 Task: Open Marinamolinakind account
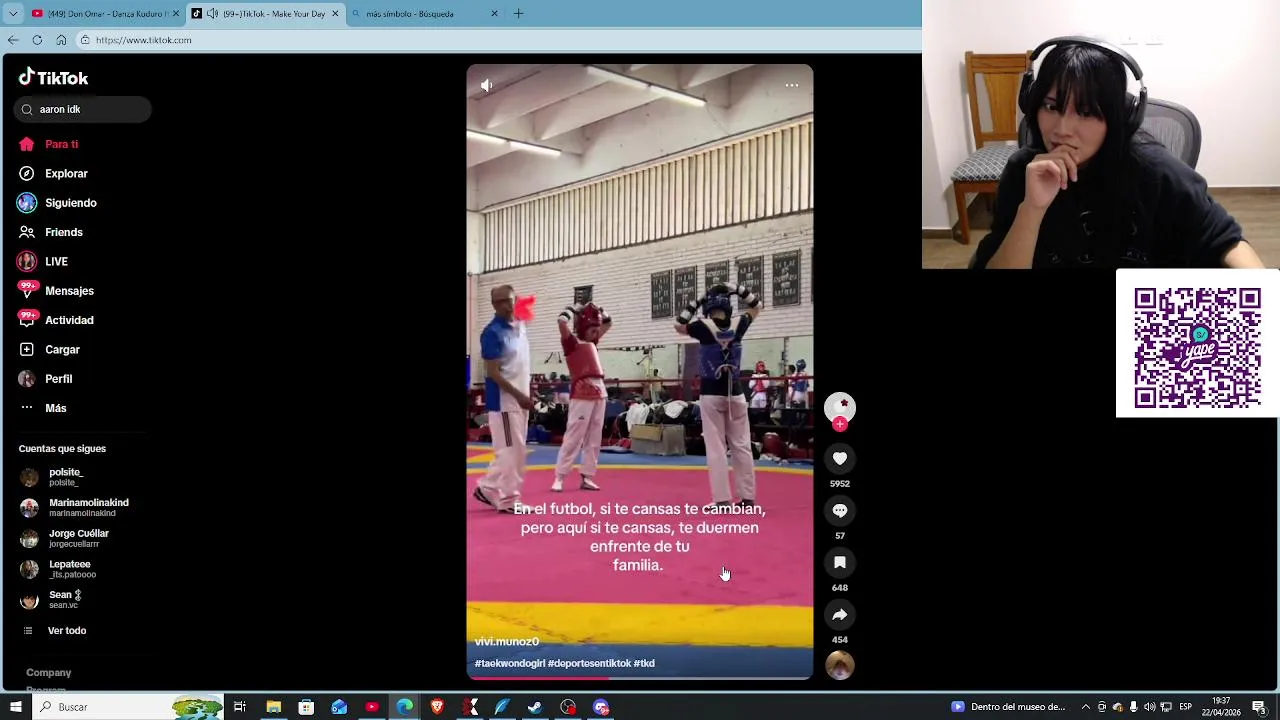point(75,508)
